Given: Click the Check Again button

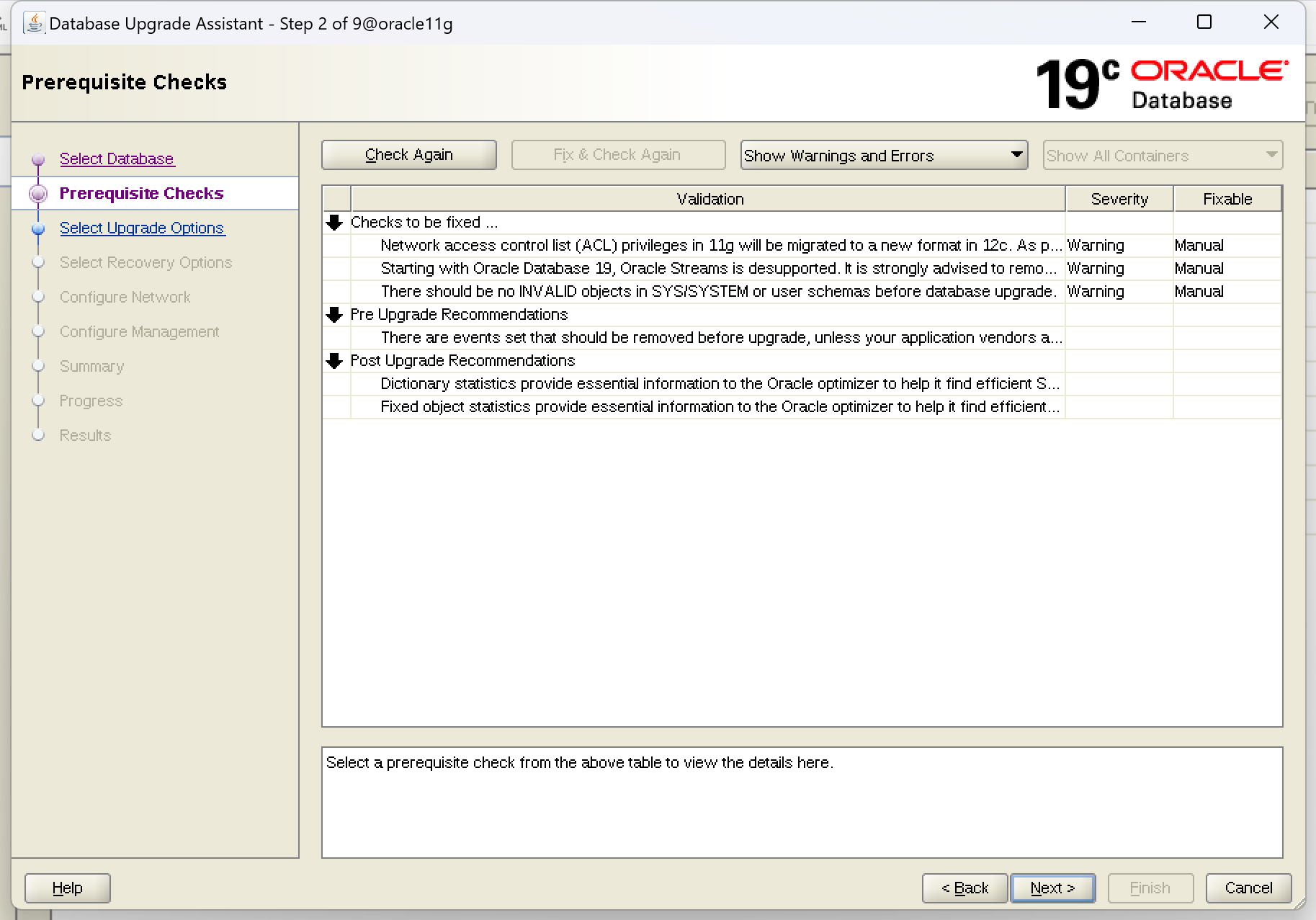Looking at the screenshot, I should coord(409,155).
